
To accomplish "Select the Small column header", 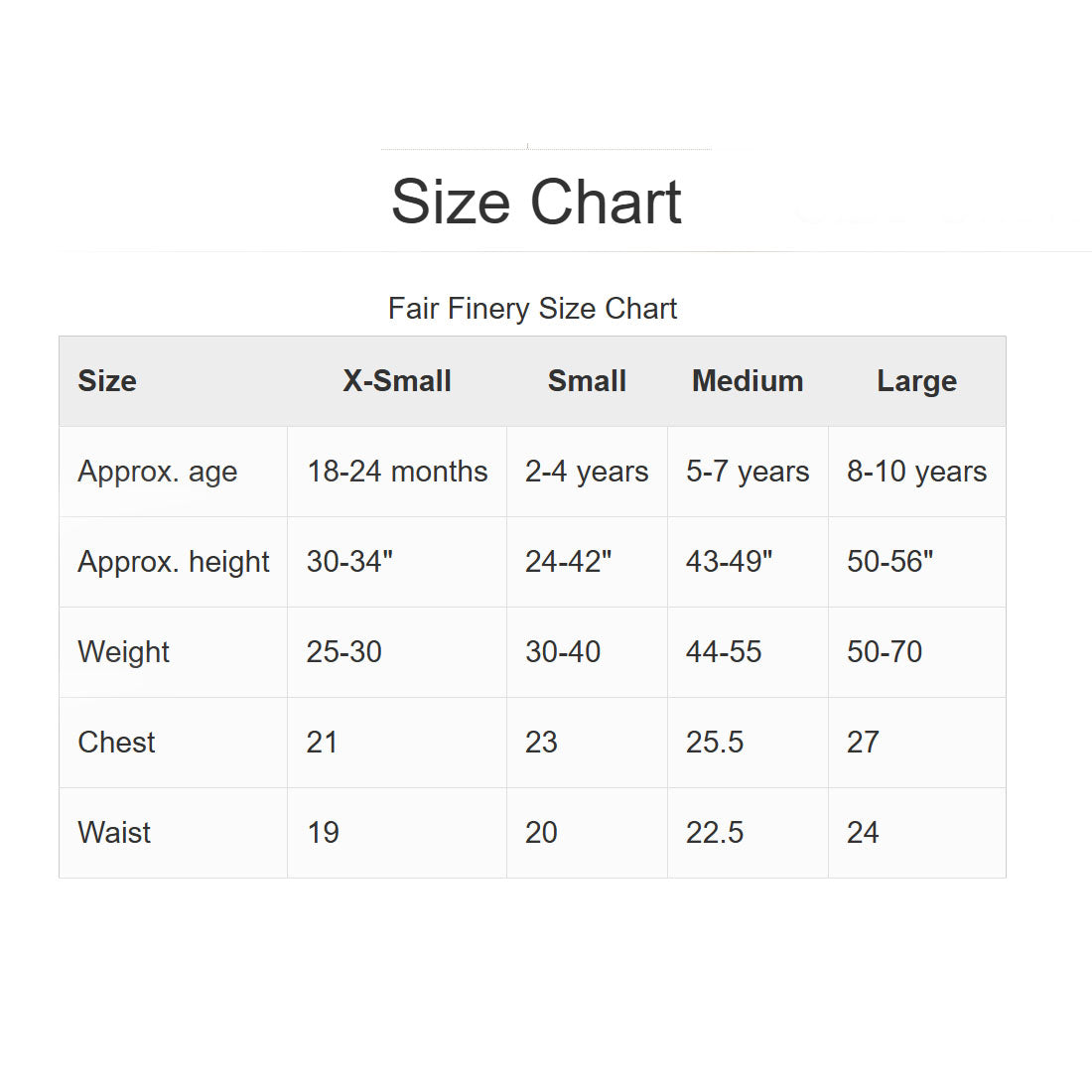I will [587, 381].
